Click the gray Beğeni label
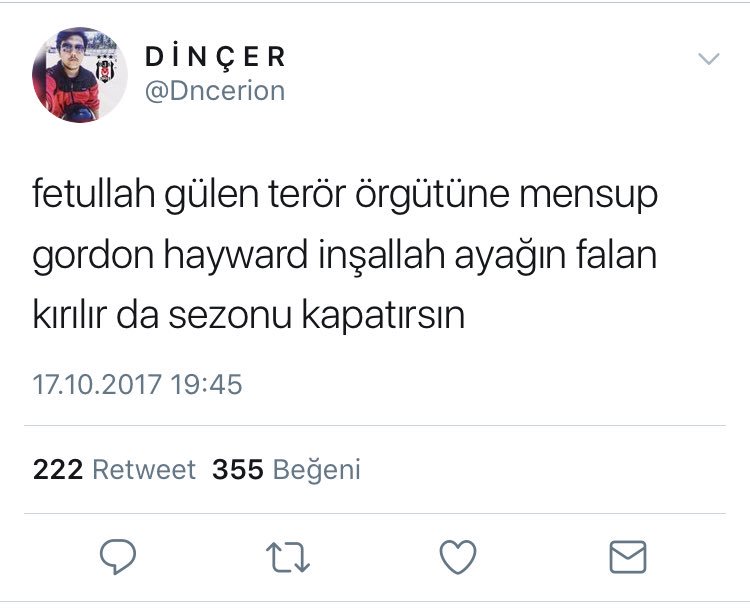The height and width of the screenshot is (611, 750). point(316,470)
